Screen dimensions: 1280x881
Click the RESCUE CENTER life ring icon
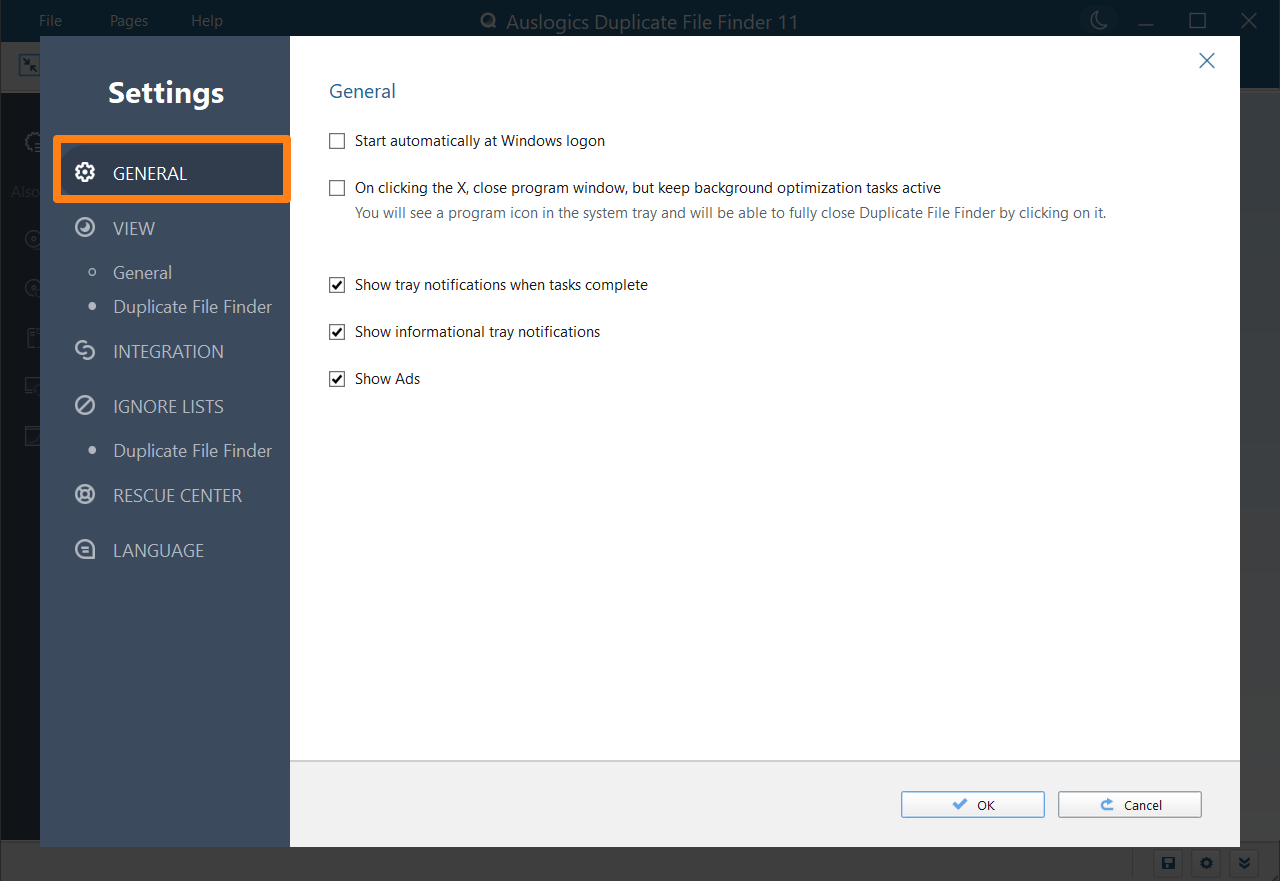(x=85, y=494)
